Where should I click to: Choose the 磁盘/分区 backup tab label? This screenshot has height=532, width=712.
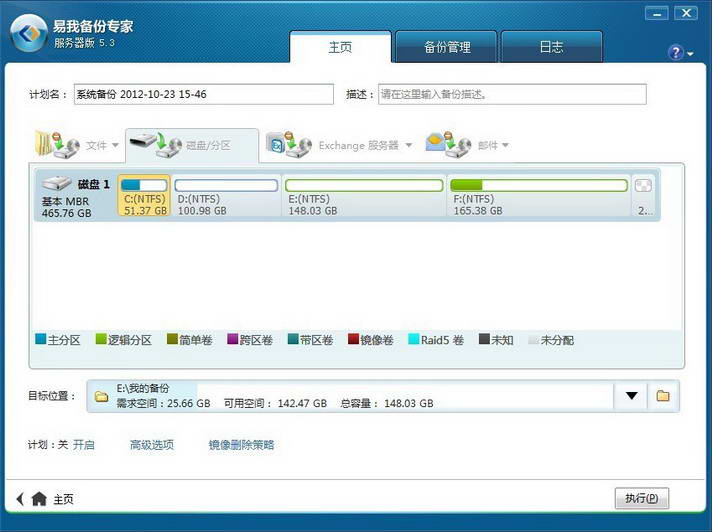coord(208,146)
